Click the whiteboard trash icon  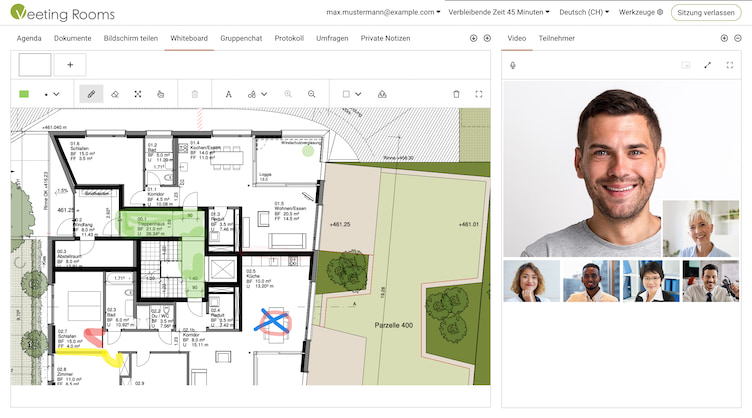(457, 94)
